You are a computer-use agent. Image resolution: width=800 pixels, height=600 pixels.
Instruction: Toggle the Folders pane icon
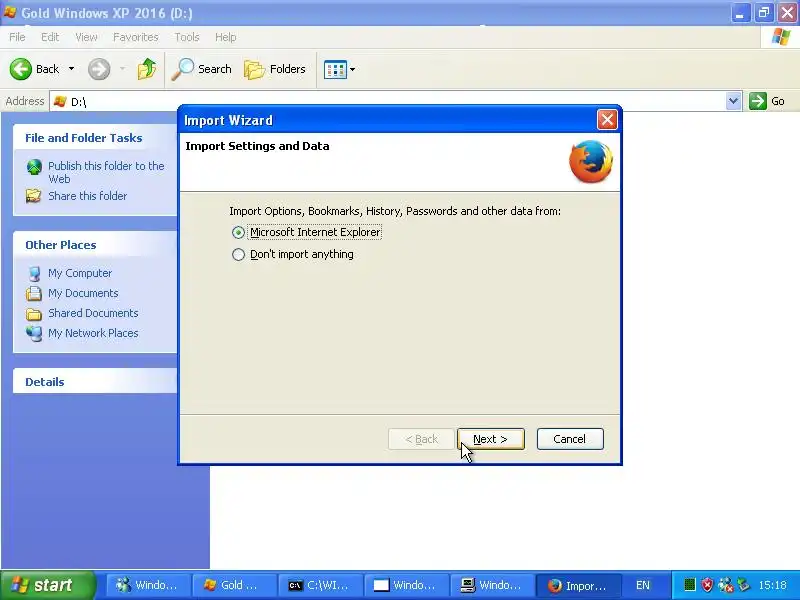click(x=254, y=69)
